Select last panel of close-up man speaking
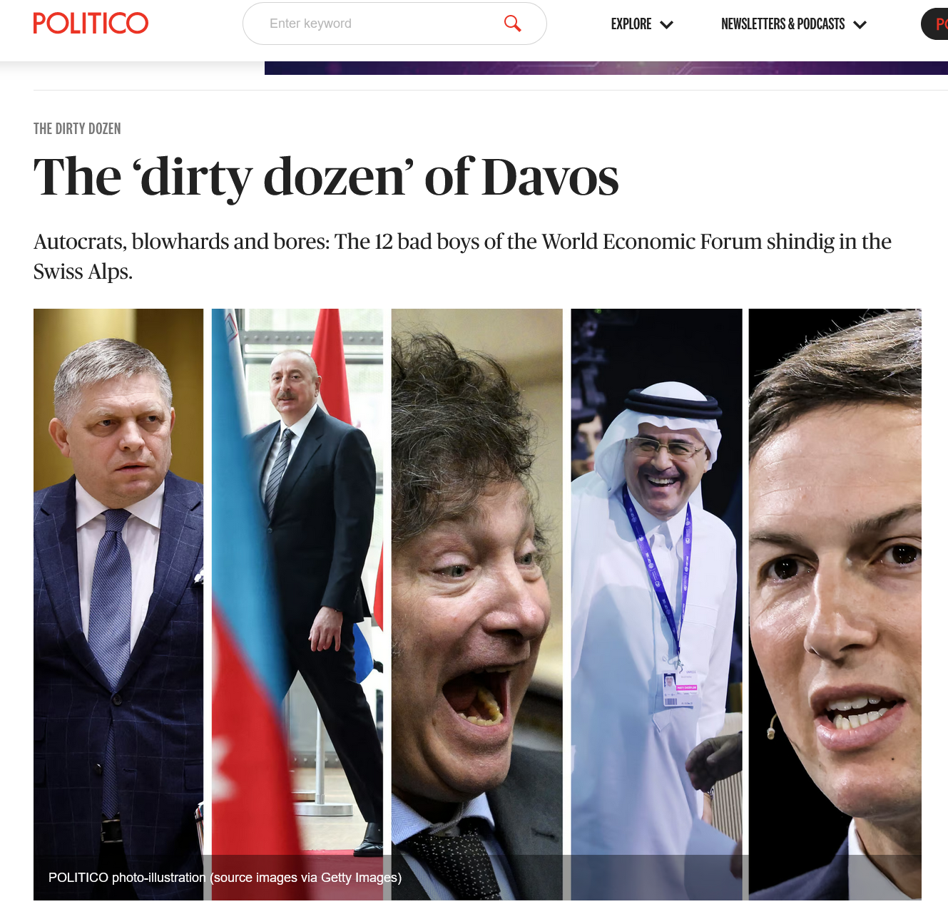The image size is (948, 924). [x=835, y=604]
